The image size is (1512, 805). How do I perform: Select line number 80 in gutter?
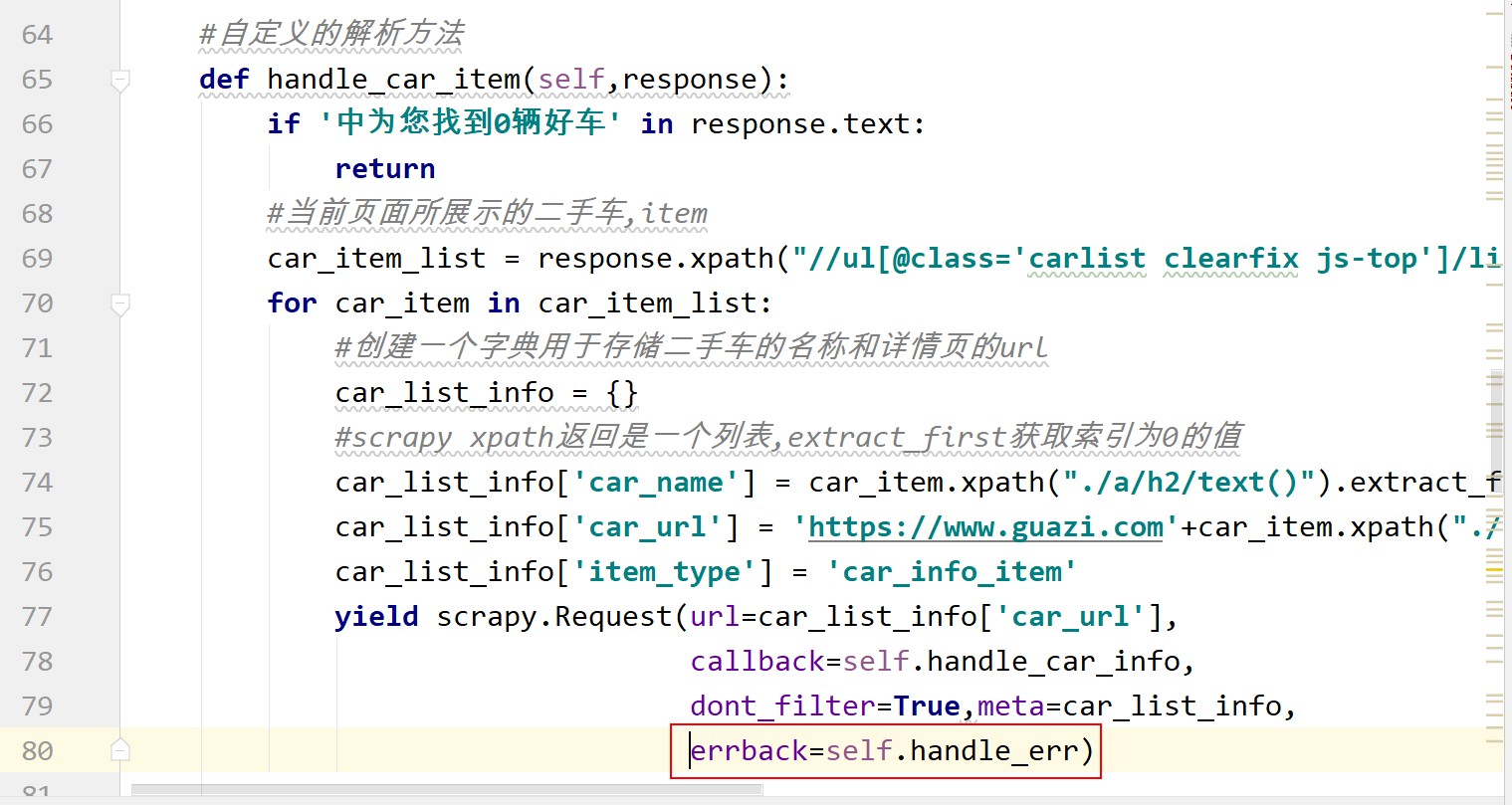click(x=37, y=751)
